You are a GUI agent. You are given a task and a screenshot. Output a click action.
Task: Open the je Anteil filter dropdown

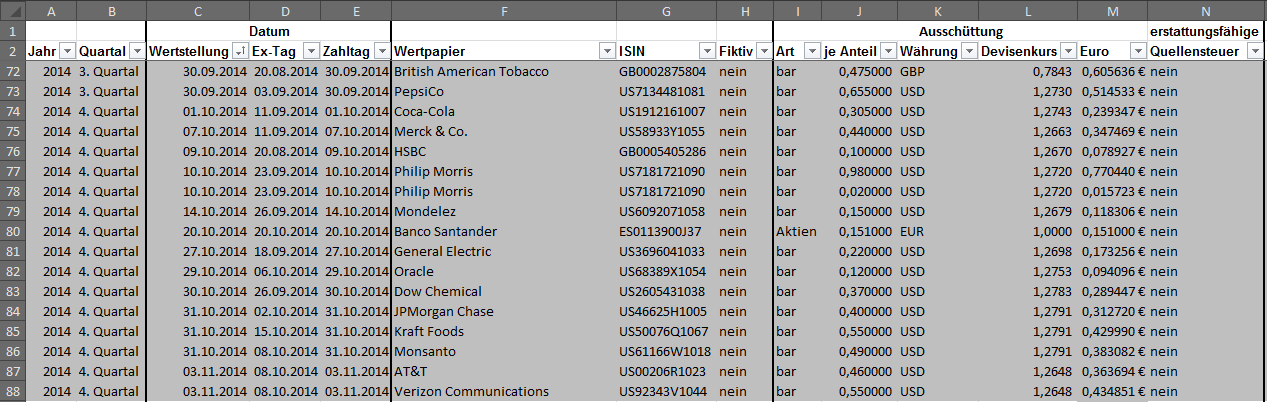pos(888,51)
